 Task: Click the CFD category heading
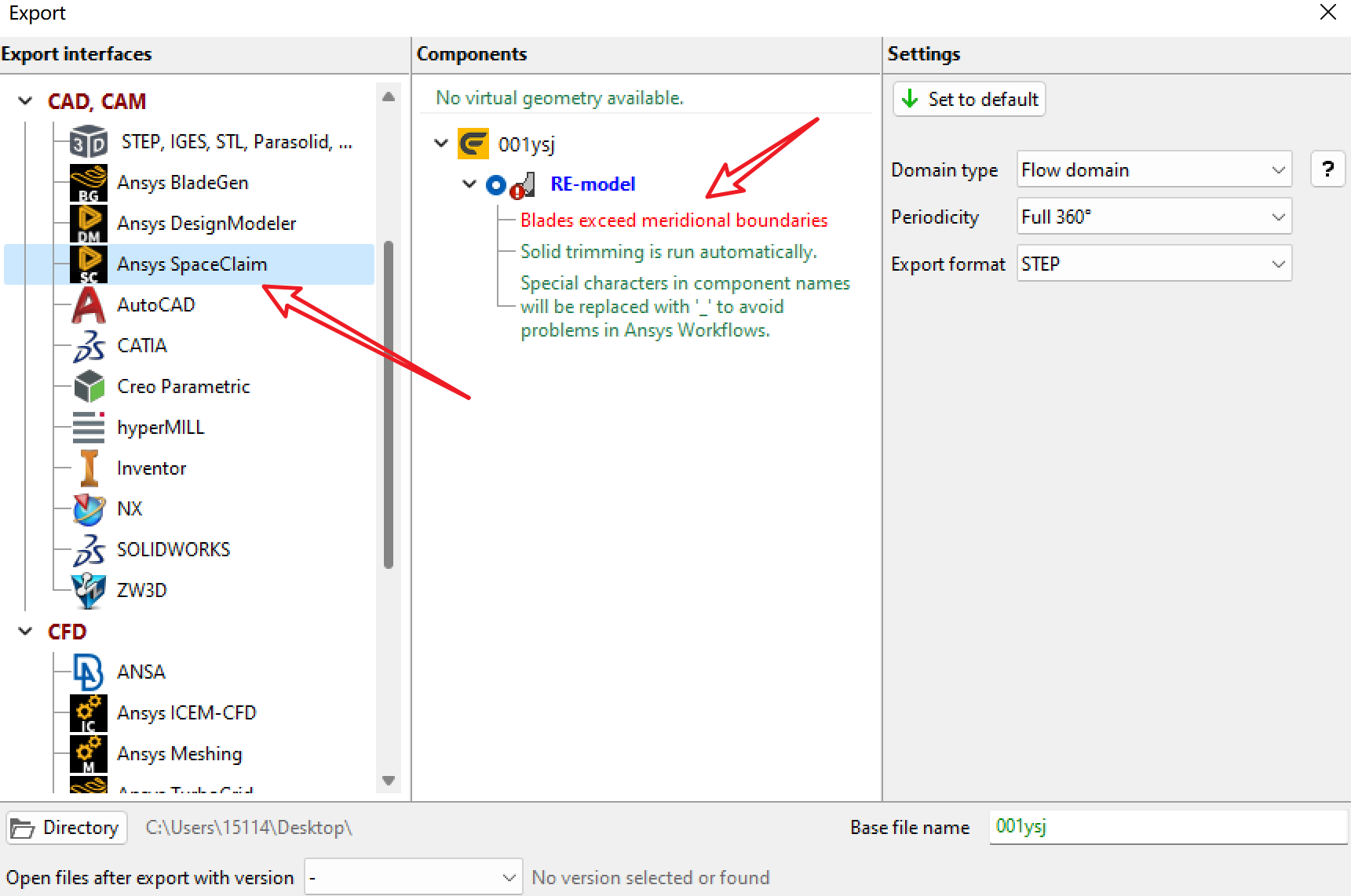pos(67,632)
